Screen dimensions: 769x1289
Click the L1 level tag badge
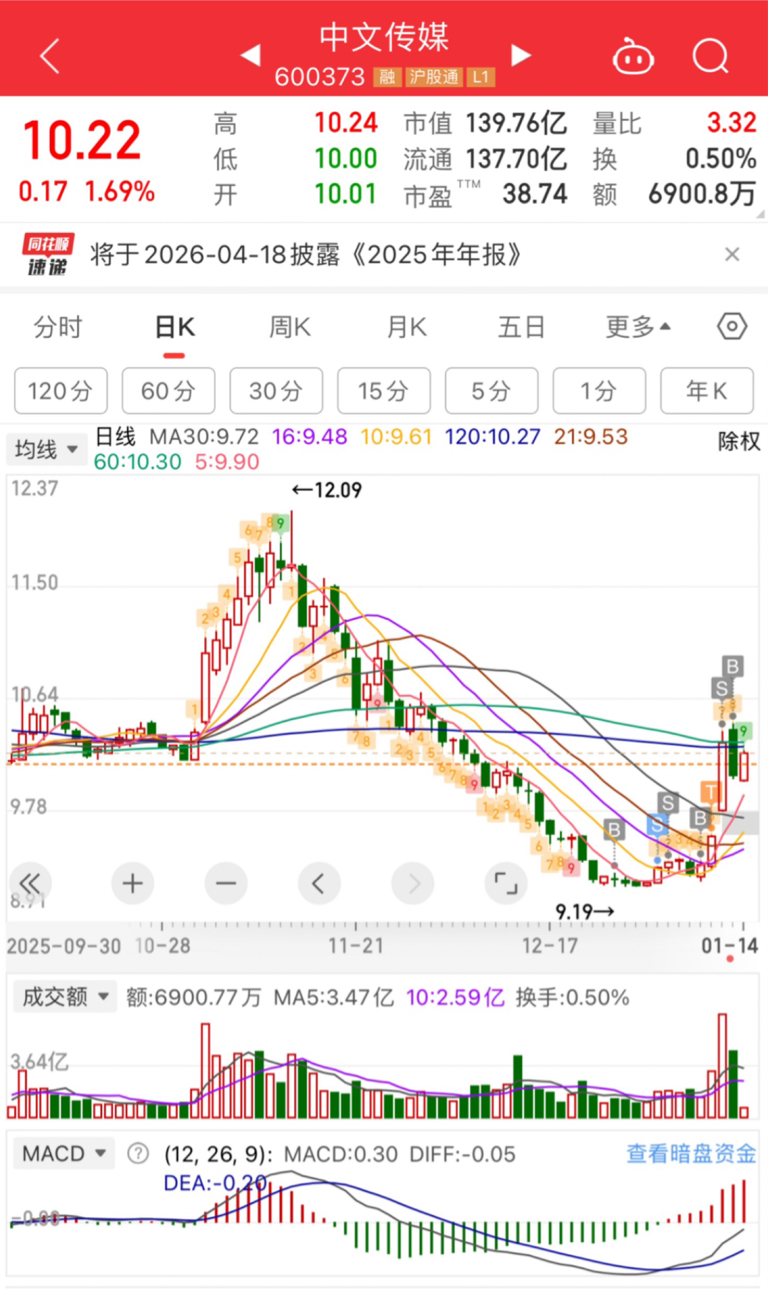(x=482, y=78)
